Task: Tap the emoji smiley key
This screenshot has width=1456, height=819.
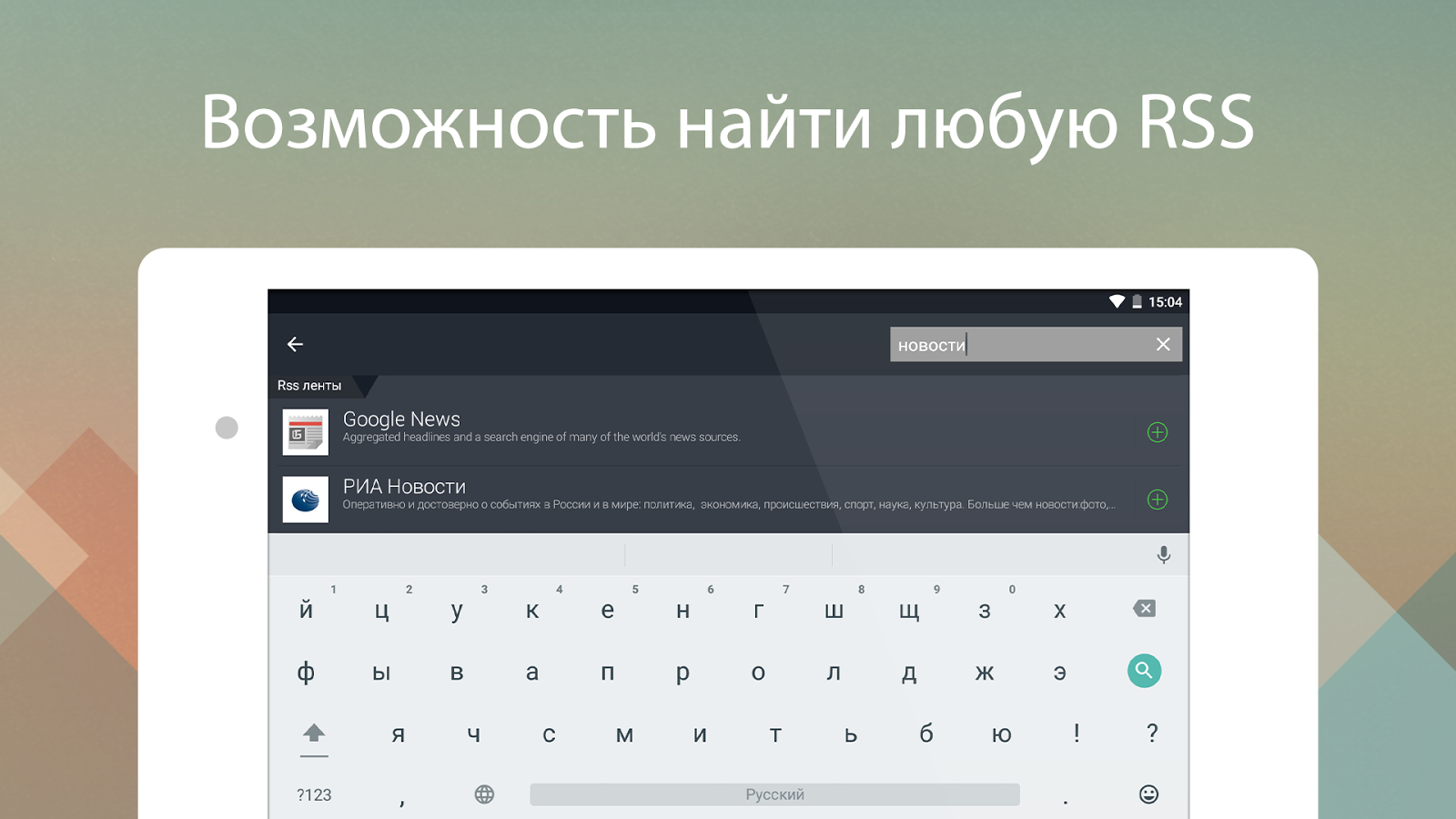Action: click(x=1149, y=794)
